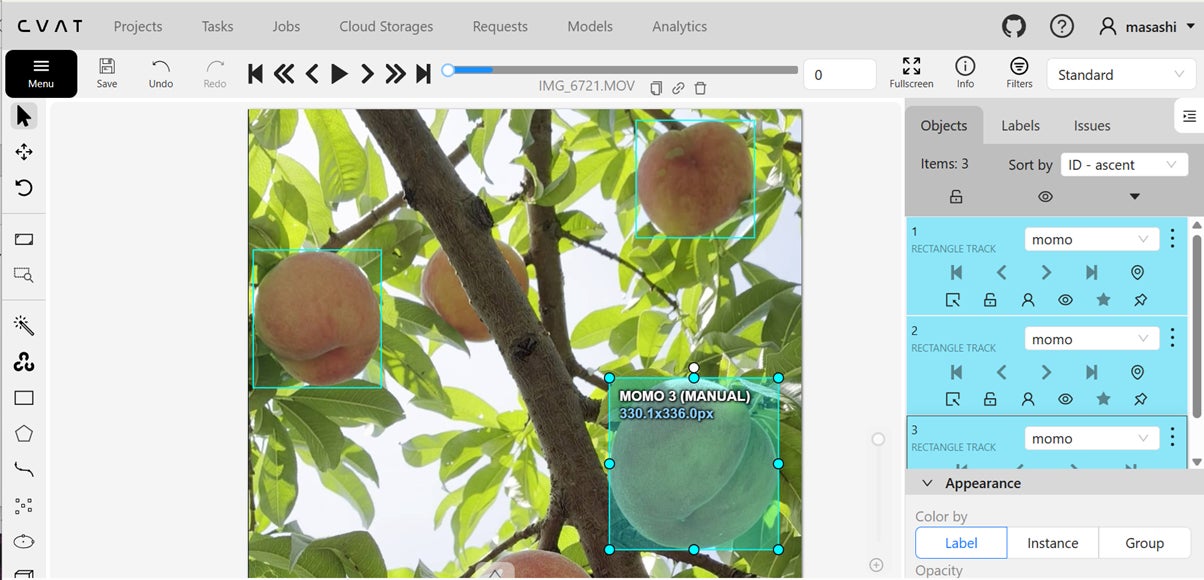This screenshot has height=580, width=1204.
Task: Click the fit image tool
Action: (24, 240)
